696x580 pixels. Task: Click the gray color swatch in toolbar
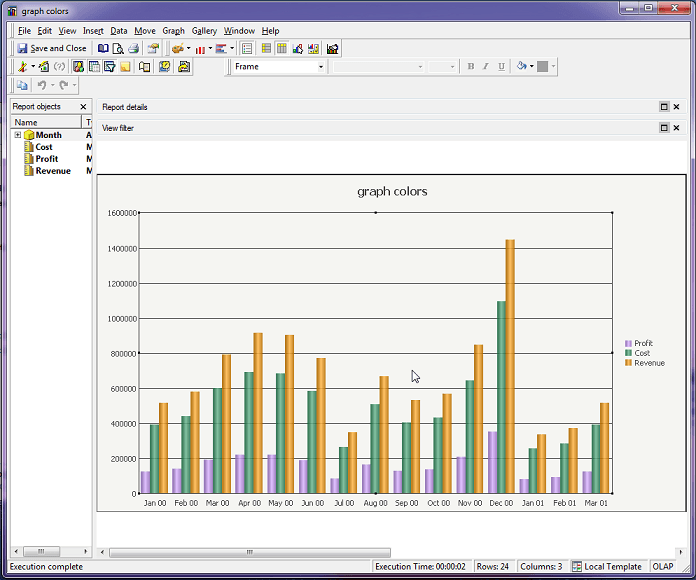543,67
